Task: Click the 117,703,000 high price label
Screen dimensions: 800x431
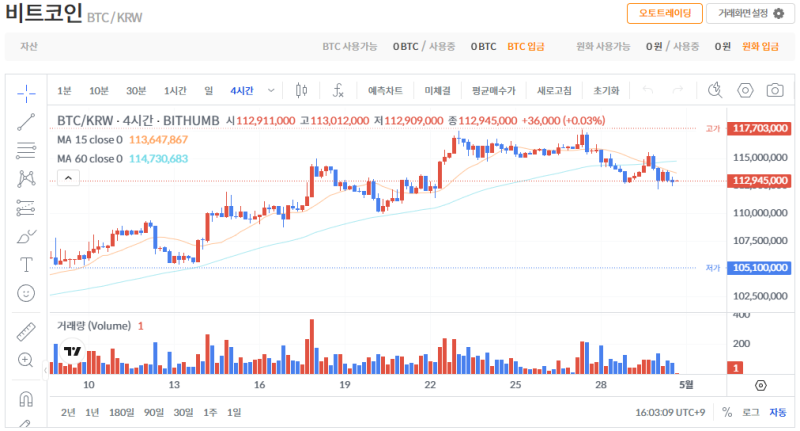Action: tap(759, 128)
